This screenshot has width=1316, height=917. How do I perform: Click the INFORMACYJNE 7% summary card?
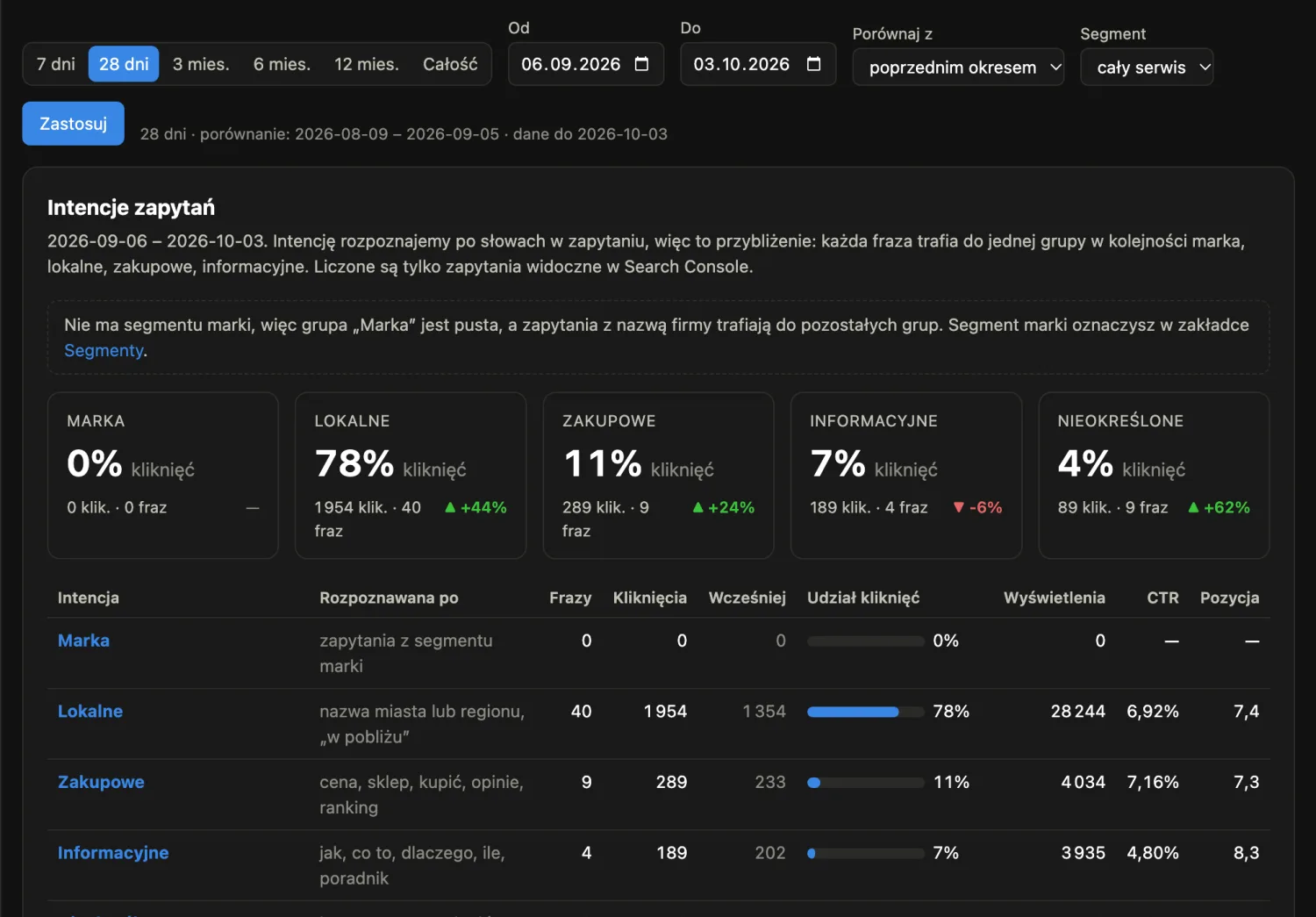pos(906,476)
